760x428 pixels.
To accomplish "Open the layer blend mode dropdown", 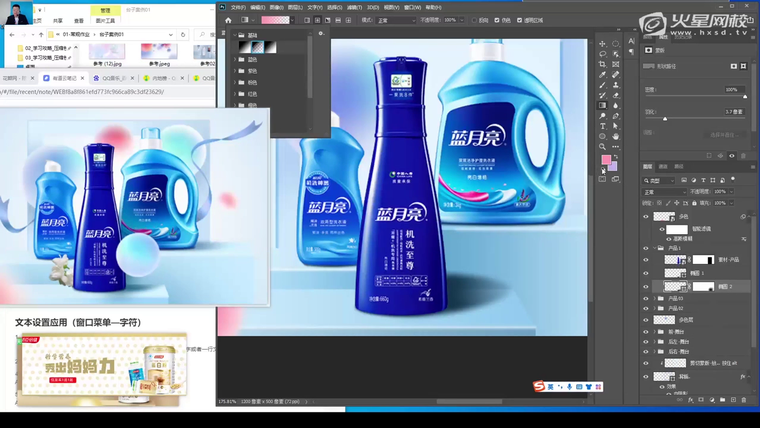I will click(662, 191).
